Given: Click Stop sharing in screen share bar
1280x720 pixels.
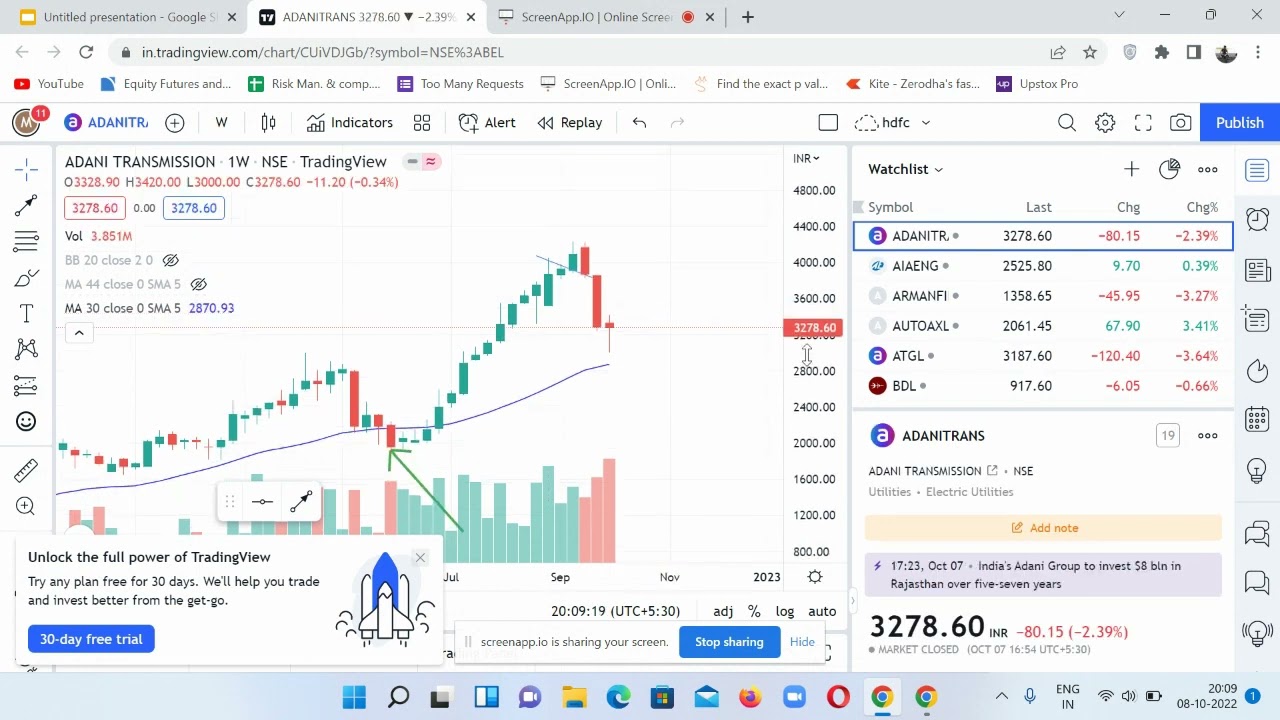Looking at the screenshot, I should pyautogui.click(x=729, y=642).
